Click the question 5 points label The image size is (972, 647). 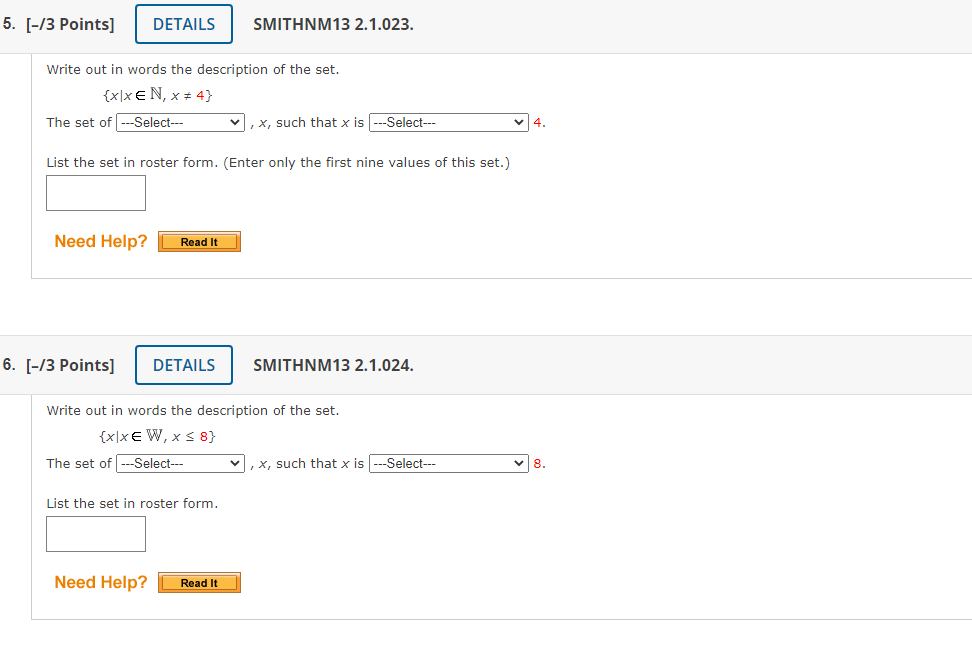[70, 24]
